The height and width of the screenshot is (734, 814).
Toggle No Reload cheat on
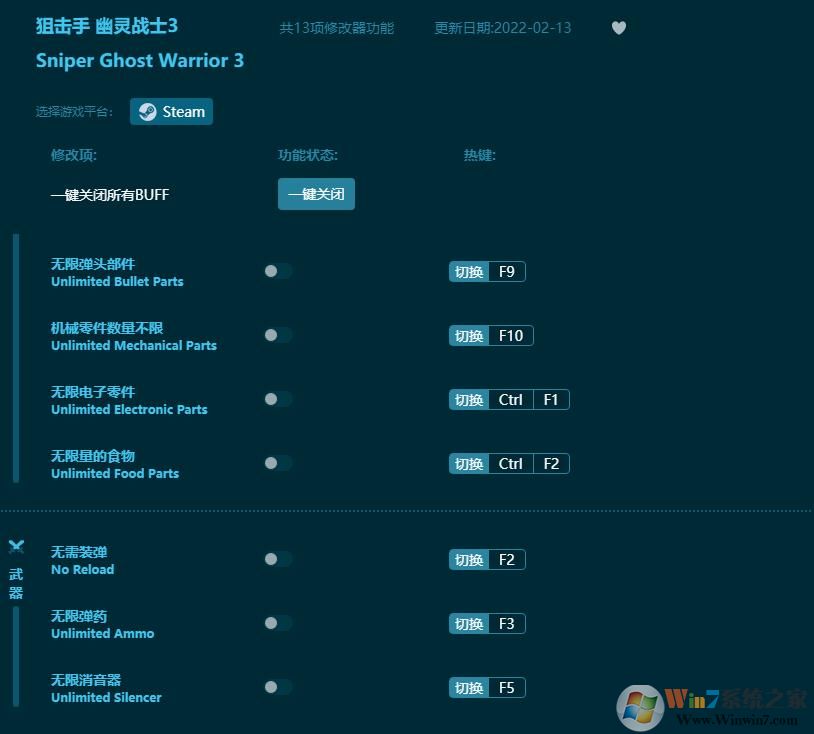277,559
